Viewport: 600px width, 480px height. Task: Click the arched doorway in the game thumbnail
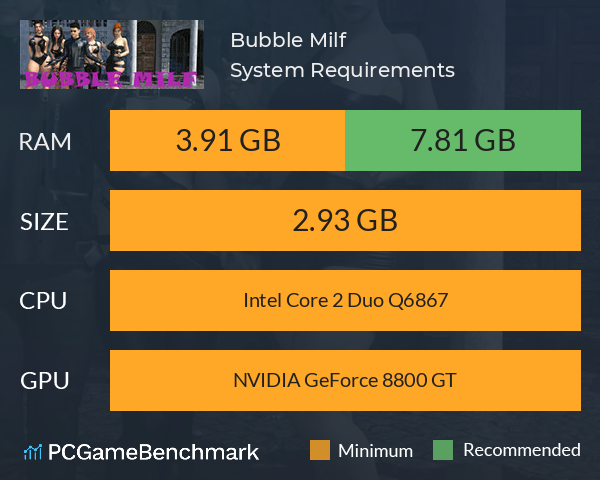click(147, 48)
